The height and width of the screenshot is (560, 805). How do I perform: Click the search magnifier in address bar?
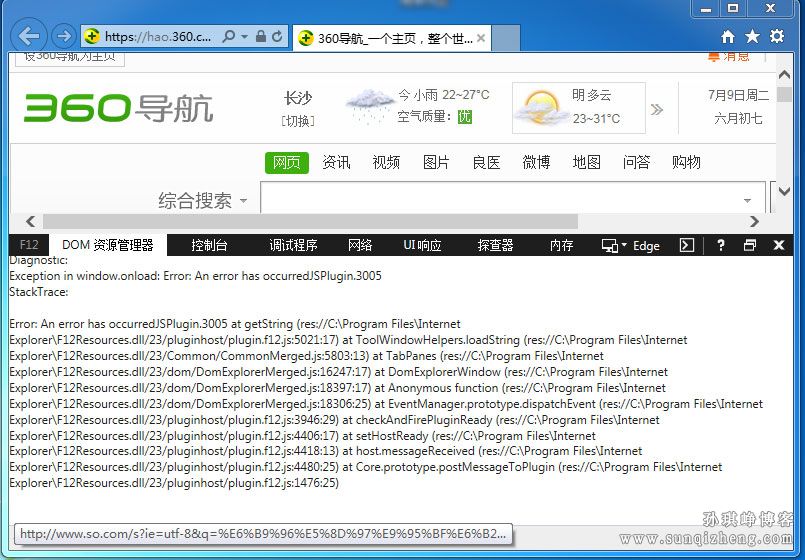click(229, 36)
